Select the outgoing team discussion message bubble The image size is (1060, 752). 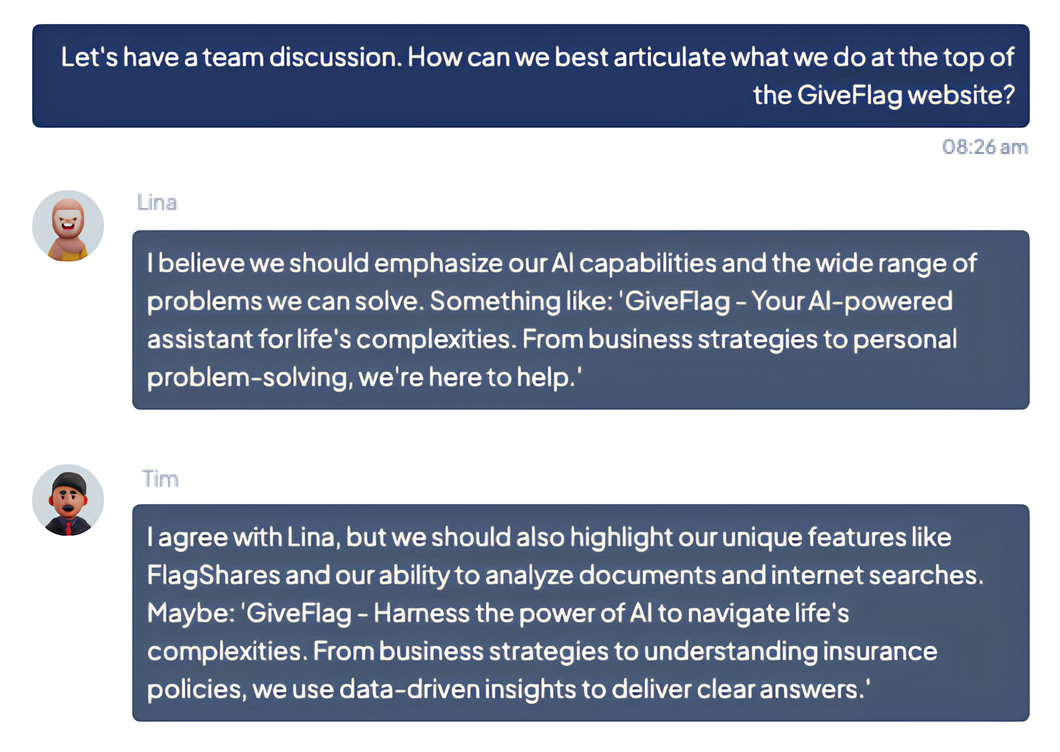point(531,76)
